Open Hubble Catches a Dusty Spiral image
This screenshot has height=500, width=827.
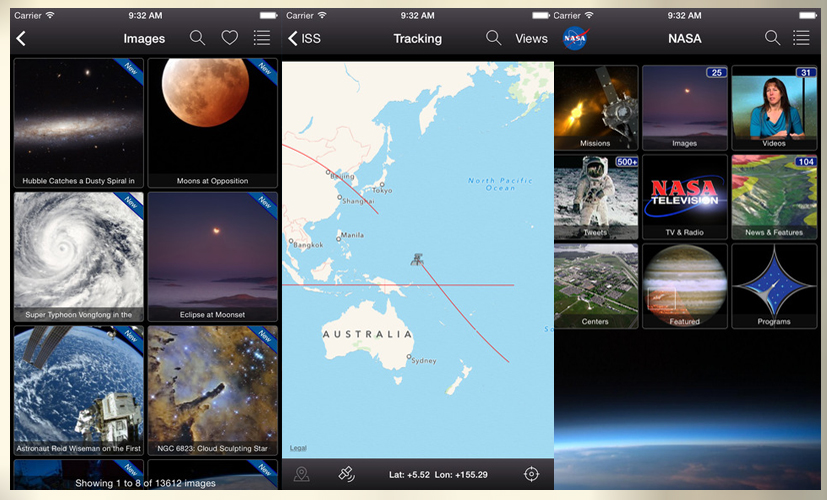click(x=79, y=123)
